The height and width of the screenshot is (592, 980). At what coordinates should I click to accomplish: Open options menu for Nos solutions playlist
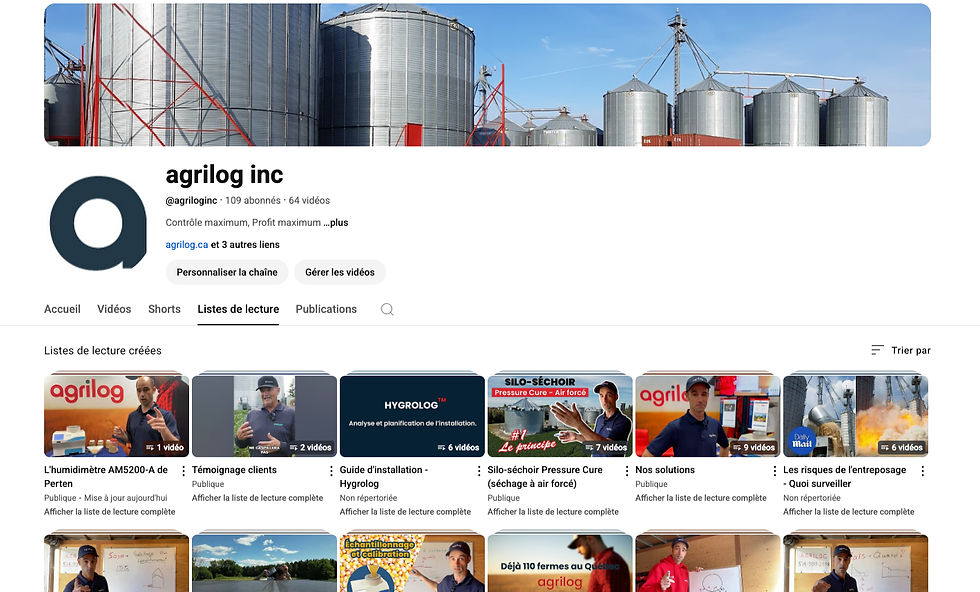[x=774, y=471]
